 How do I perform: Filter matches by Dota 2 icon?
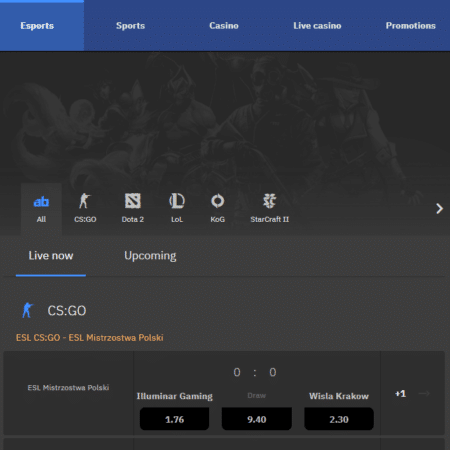pyautogui.click(x=133, y=201)
